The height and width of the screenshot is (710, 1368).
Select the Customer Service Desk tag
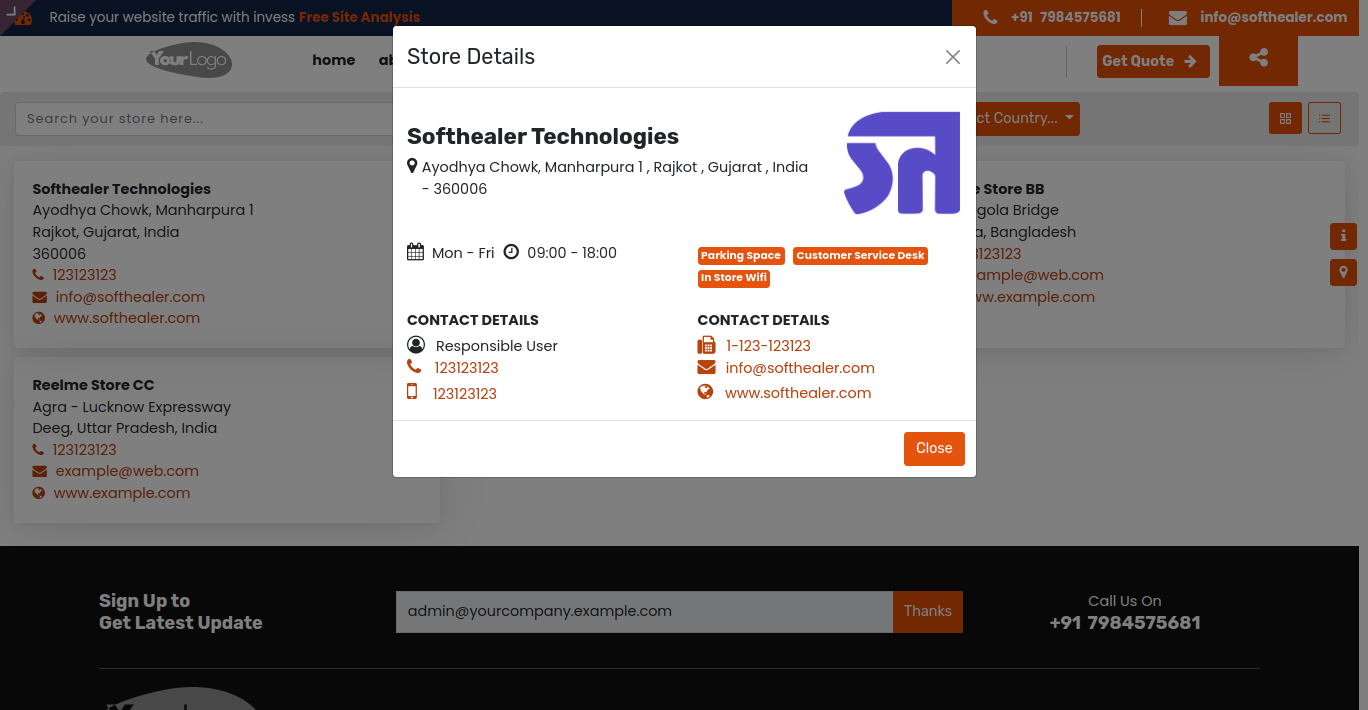[x=860, y=256]
